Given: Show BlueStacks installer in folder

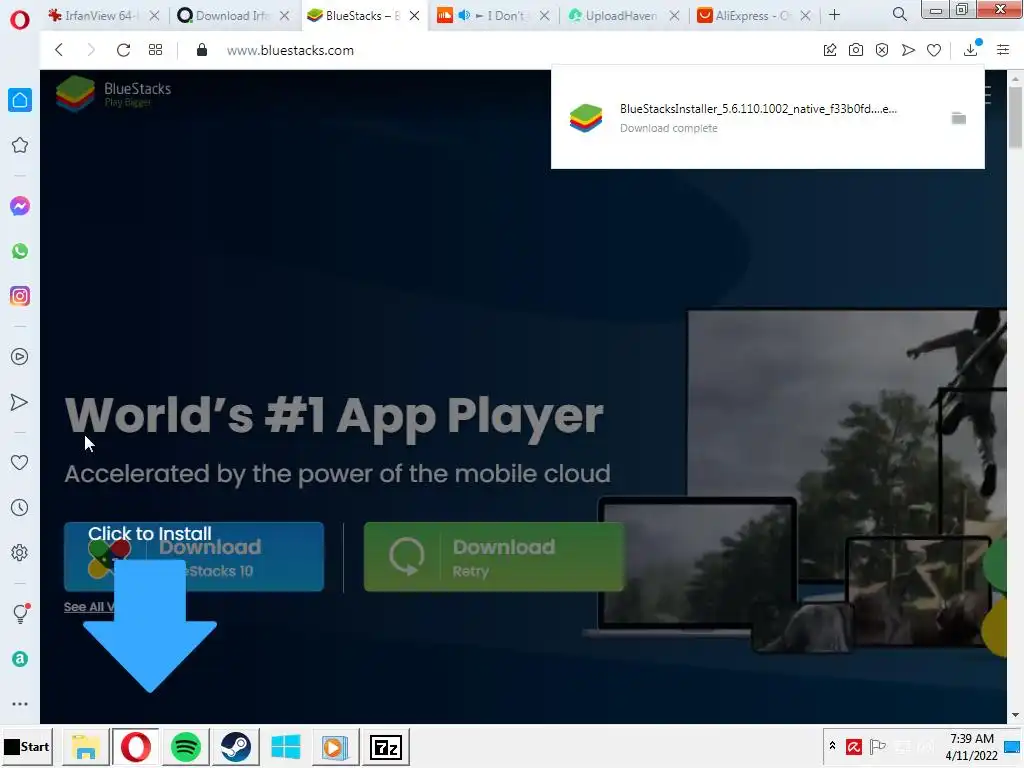Looking at the screenshot, I should [959, 118].
